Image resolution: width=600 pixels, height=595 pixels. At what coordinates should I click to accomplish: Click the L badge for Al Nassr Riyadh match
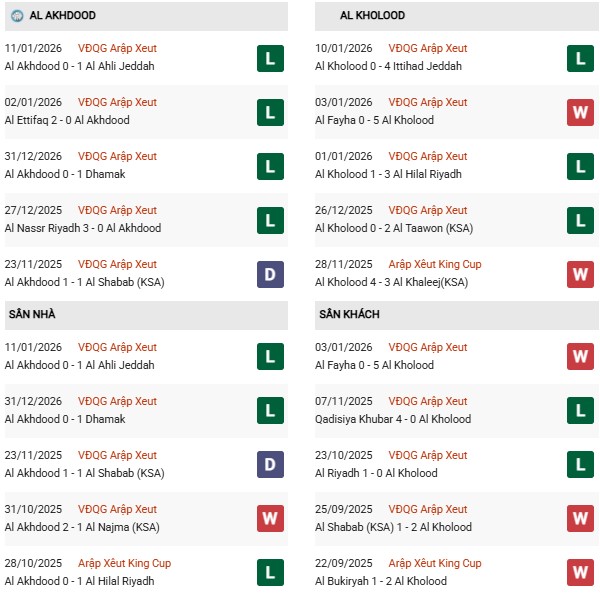(270, 220)
